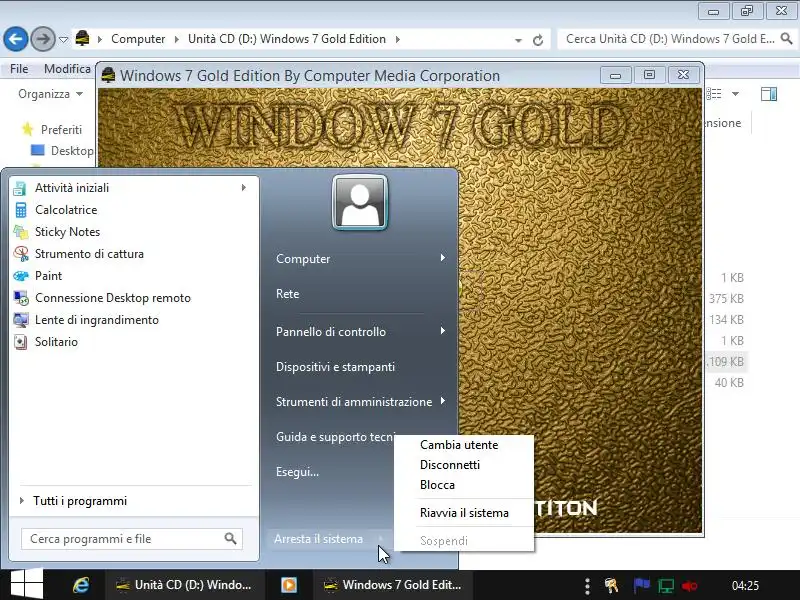Image resolution: width=800 pixels, height=600 pixels.
Task: Launch Solitario game
Action: tap(56, 342)
